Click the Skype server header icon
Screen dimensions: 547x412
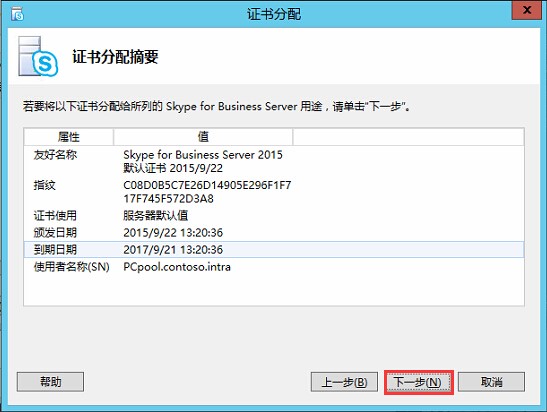tap(38, 56)
